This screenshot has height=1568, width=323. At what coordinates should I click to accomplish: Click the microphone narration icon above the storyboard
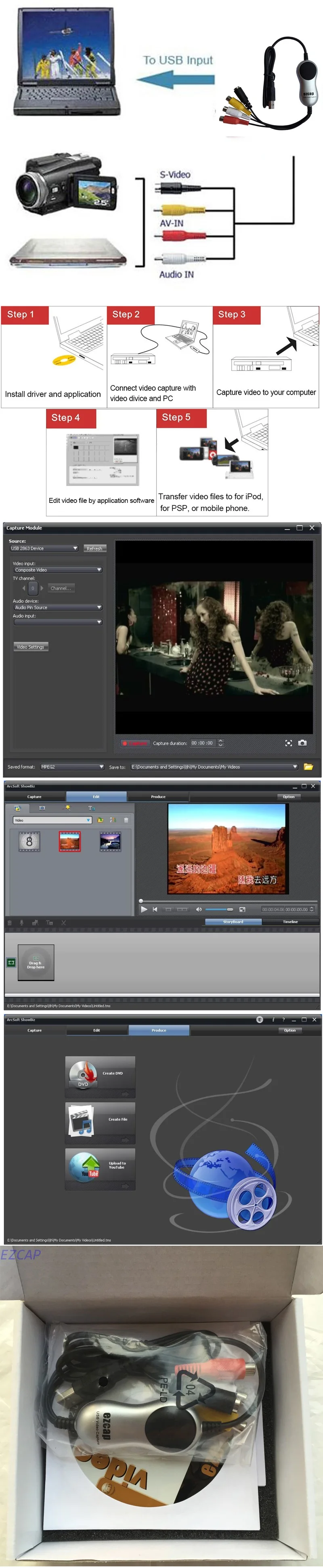click(22, 923)
